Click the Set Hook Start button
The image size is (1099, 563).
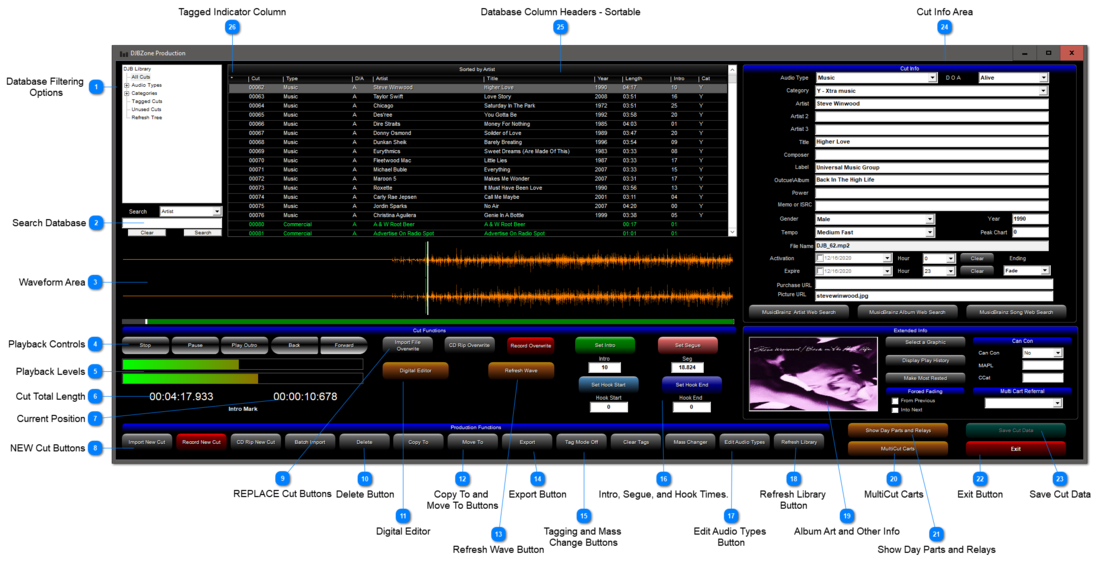pos(608,385)
